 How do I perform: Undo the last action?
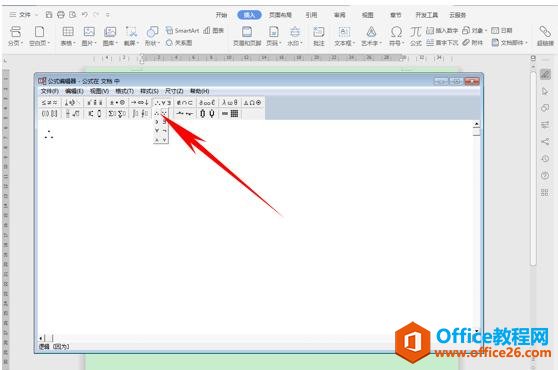[x=85, y=15]
